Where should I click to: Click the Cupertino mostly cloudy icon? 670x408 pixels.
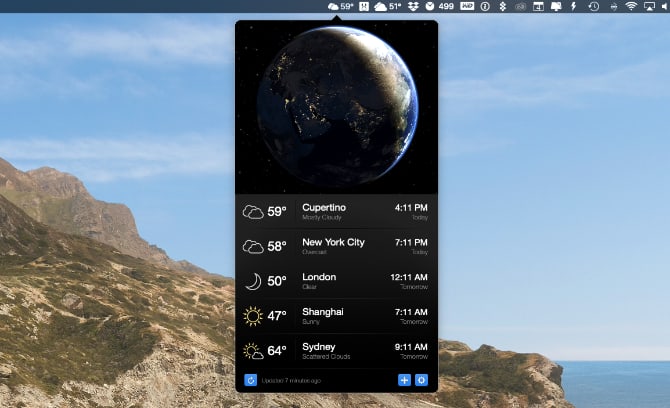click(253, 211)
